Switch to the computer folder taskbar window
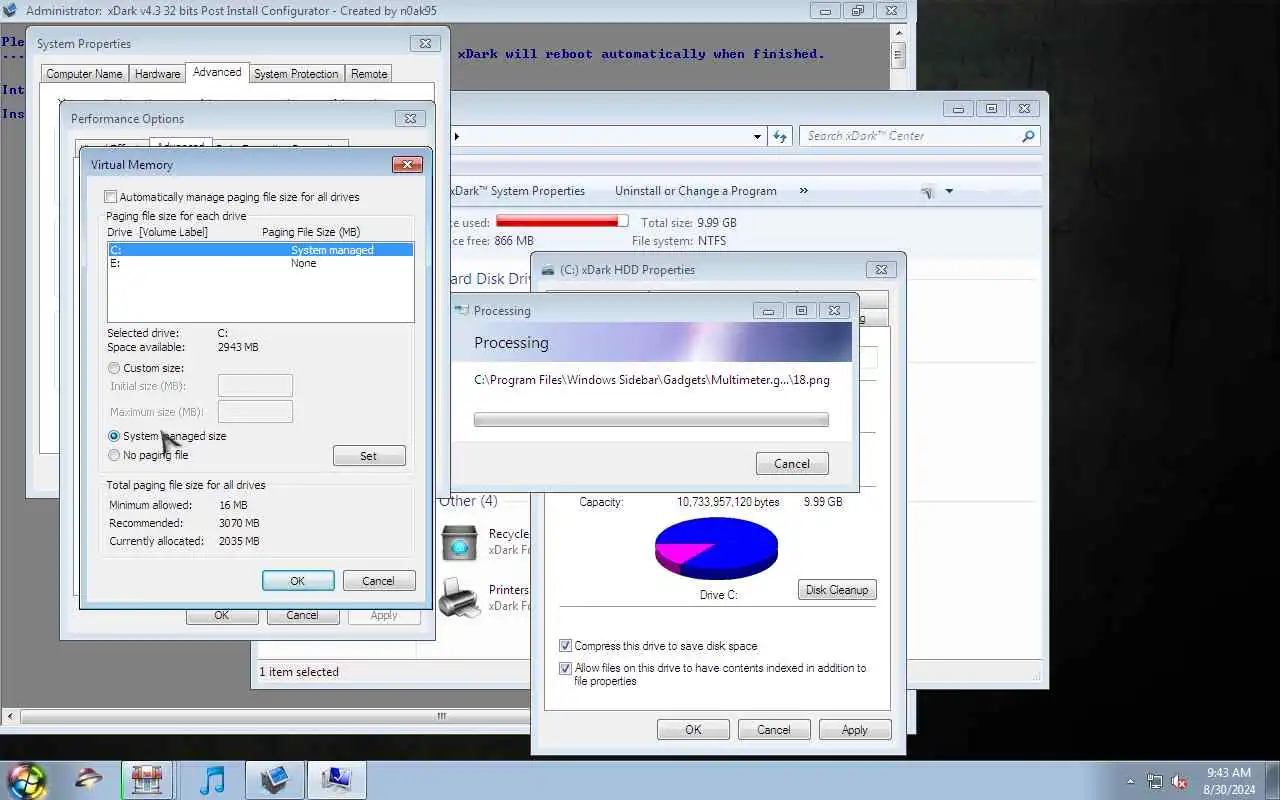Screen dimensions: 1280x800 (x=273, y=780)
